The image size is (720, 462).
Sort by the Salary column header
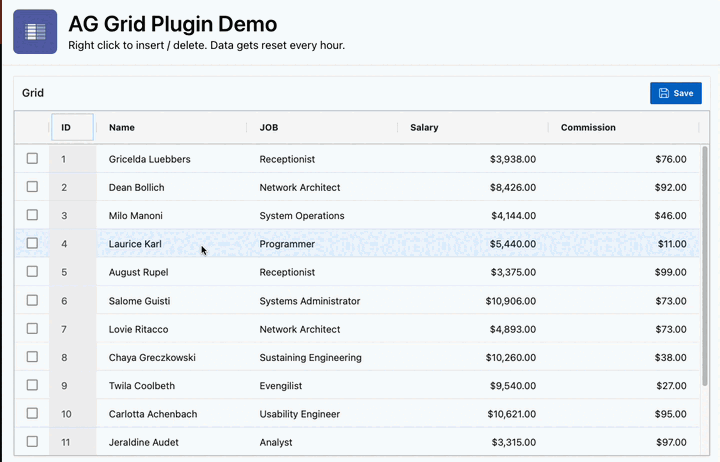point(472,127)
